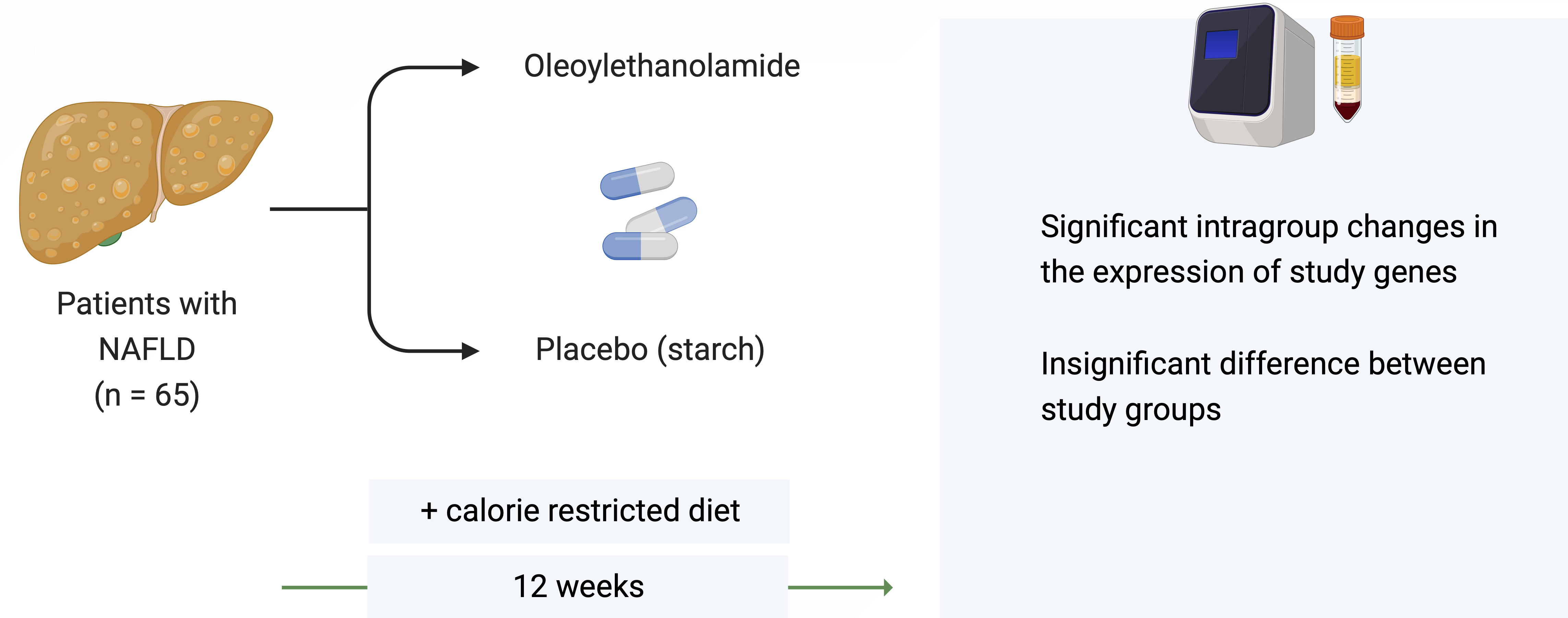This screenshot has width=1568, height=618.
Task: Click the horizontal line leaving the liver
Action: pyautogui.click(x=318, y=209)
